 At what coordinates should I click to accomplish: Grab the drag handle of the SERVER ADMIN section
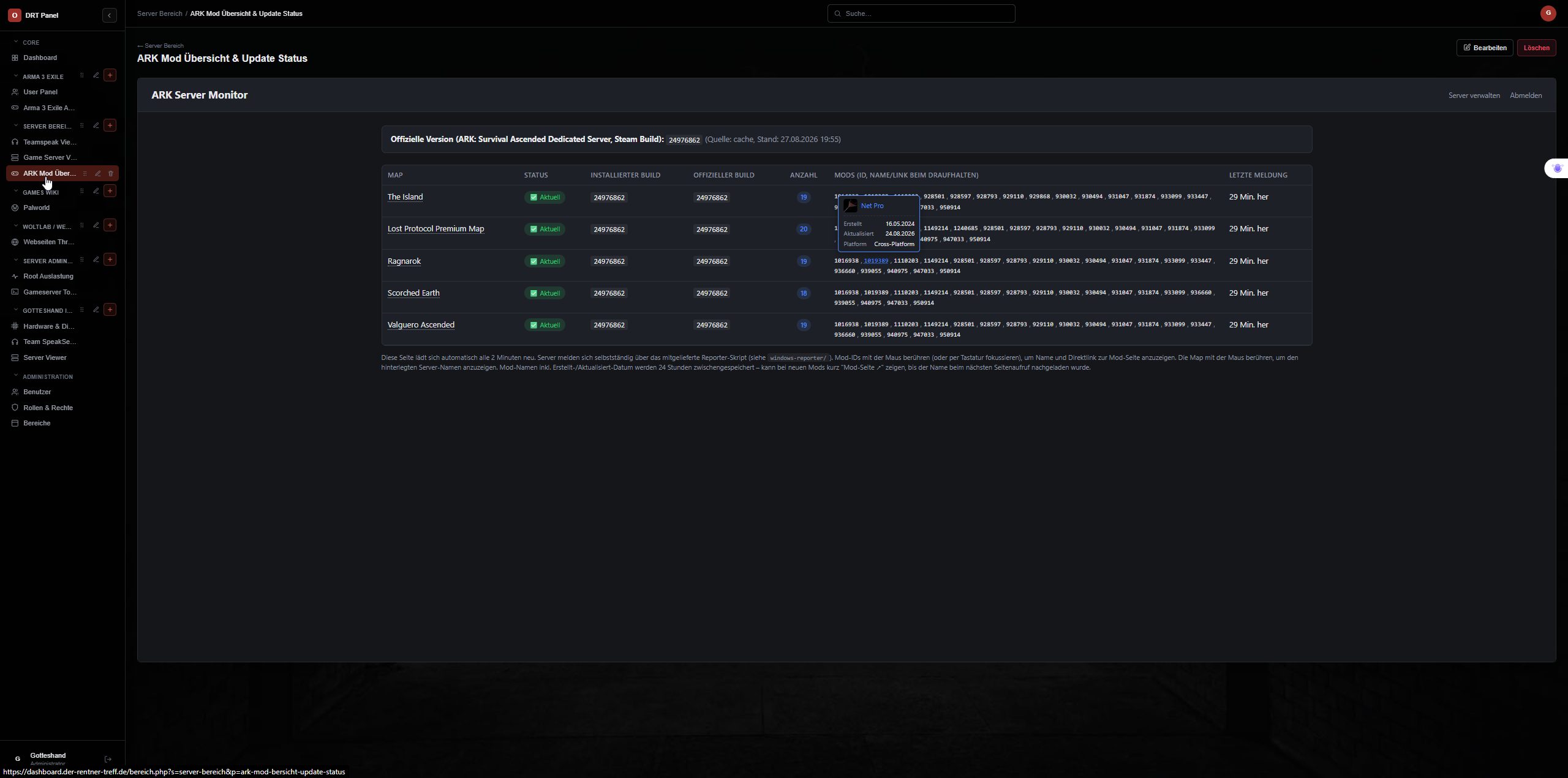(x=81, y=260)
